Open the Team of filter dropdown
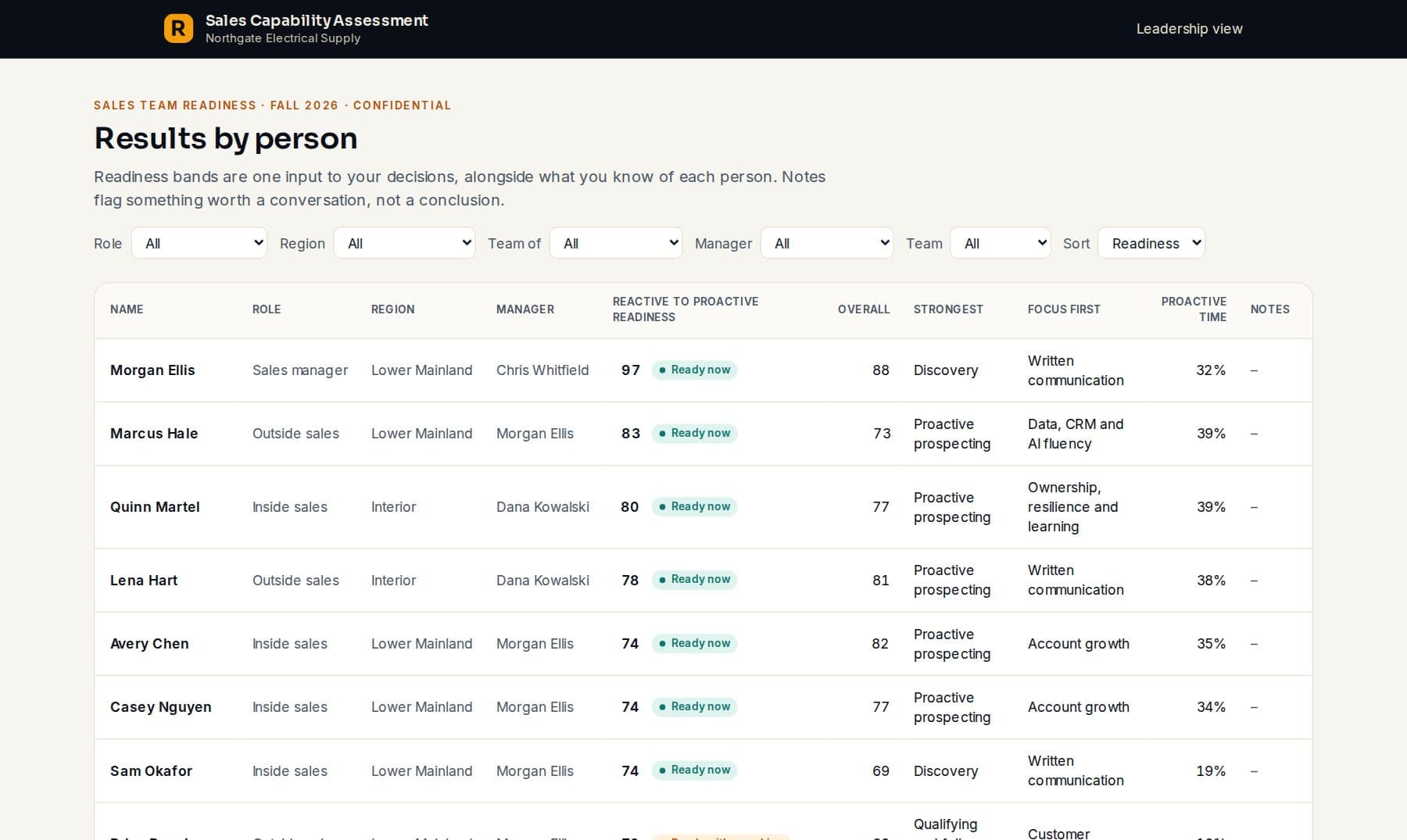The height and width of the screenshot is (840, 1407). [x=616, y=243]
